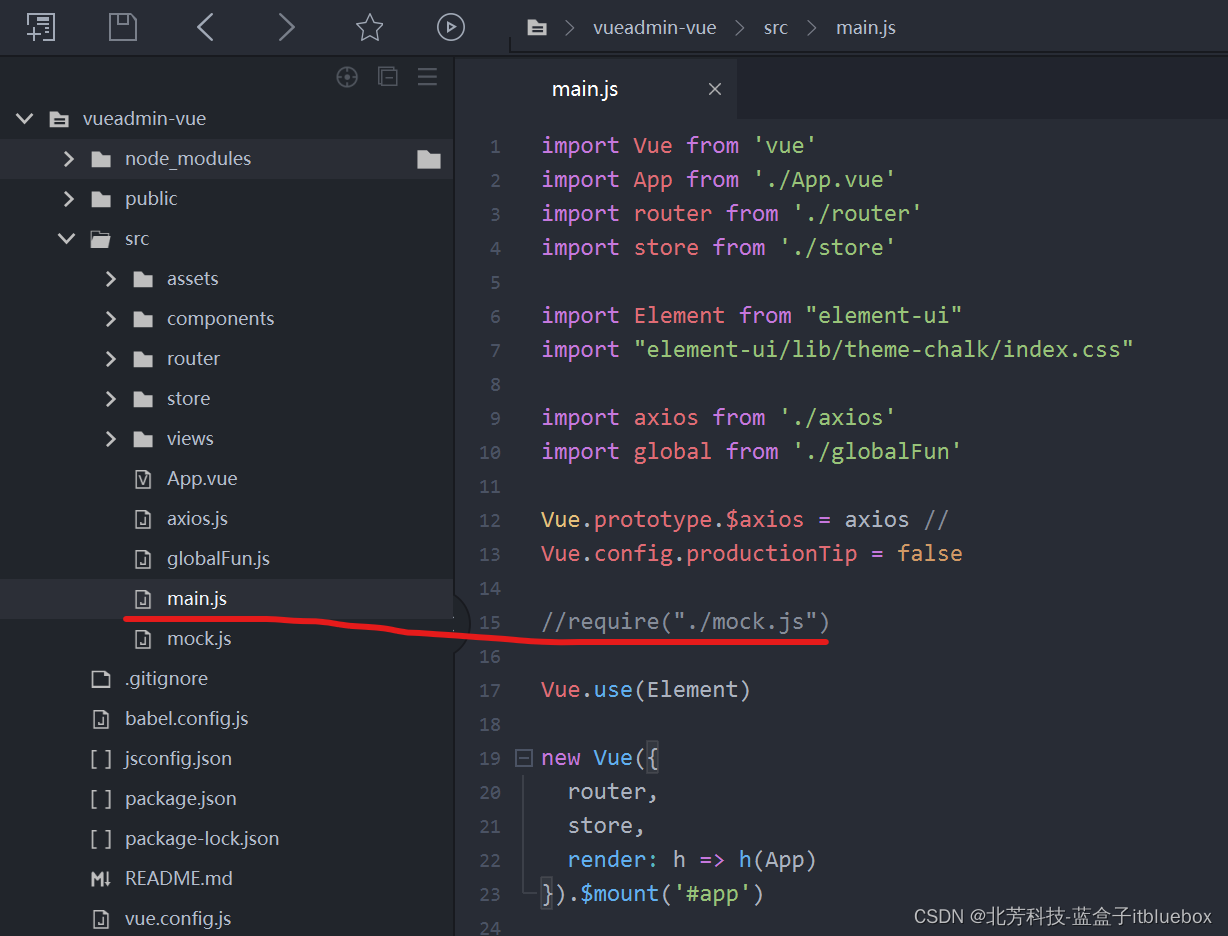The height and width of the screenshot is (936, 1228).
Task: Select the components folder label
Action: 220,319
